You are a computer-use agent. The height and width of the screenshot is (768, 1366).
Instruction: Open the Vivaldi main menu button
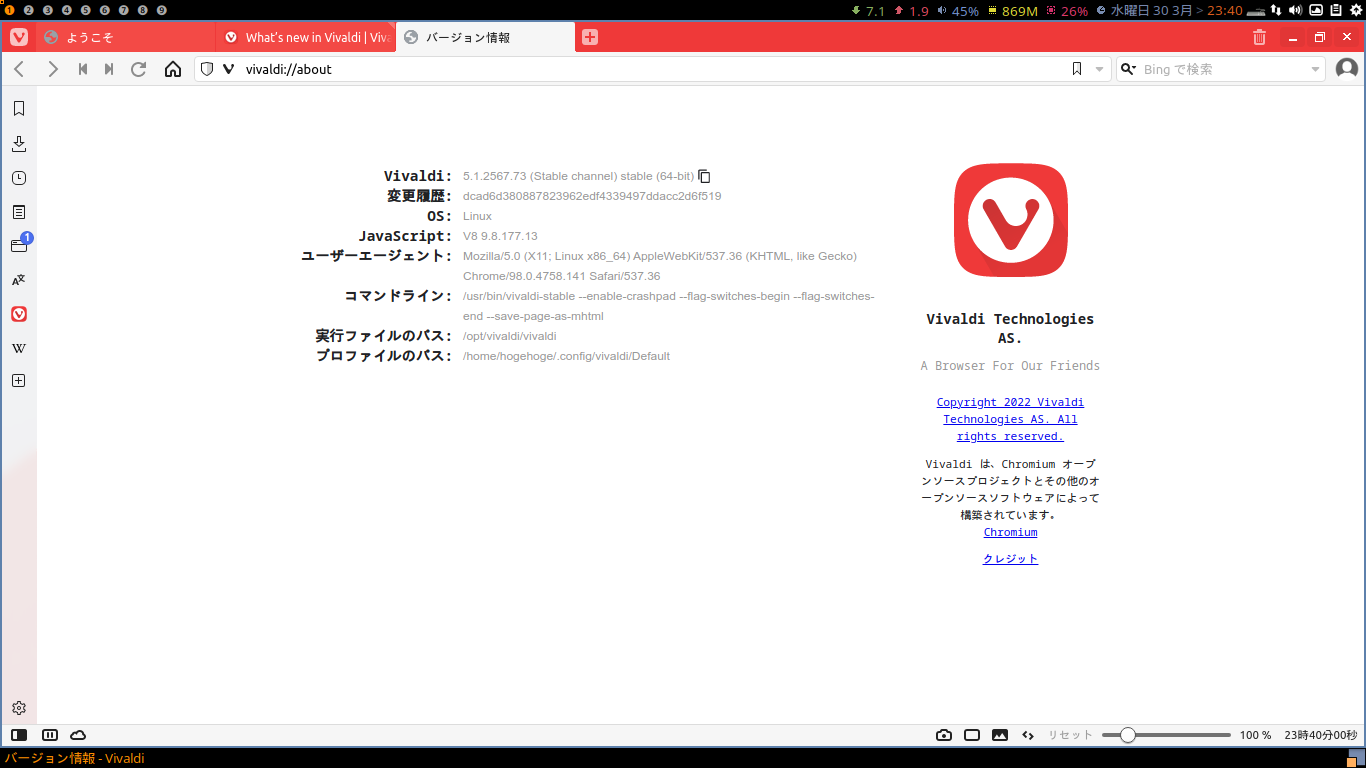click(19, 37)
